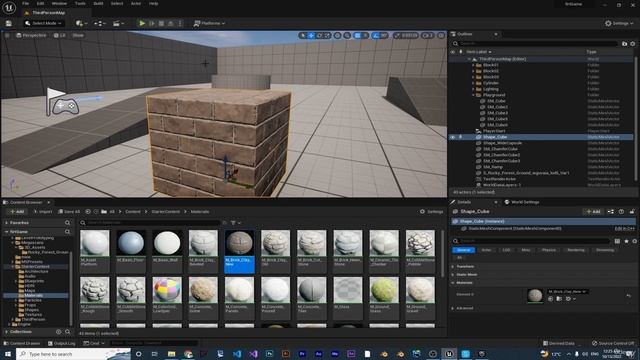Select SM_Ramp in the Outliner
The image size is (640, 360).
pyautogui.click(x=493, y=167)
